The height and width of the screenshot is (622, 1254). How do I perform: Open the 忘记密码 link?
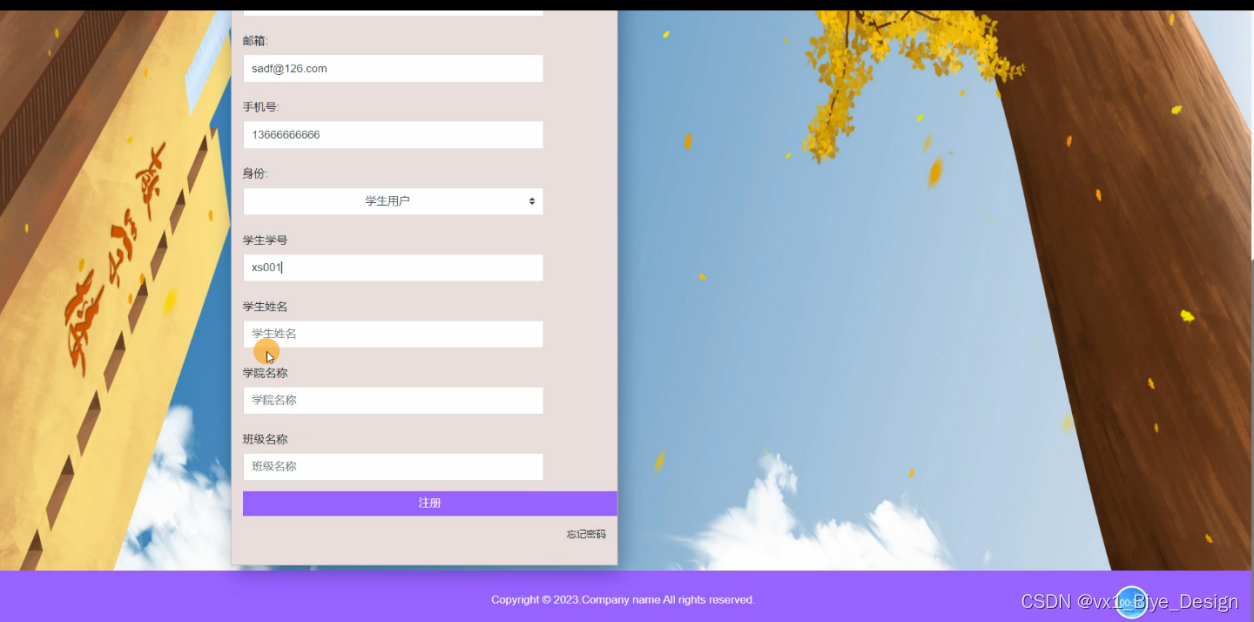[x=586, y=534]
